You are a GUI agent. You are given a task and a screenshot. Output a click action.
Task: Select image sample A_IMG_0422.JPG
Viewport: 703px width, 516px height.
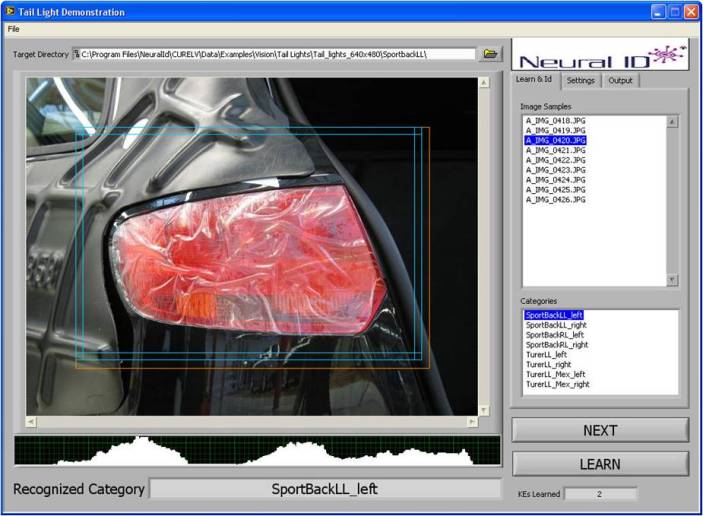point(555,160)
